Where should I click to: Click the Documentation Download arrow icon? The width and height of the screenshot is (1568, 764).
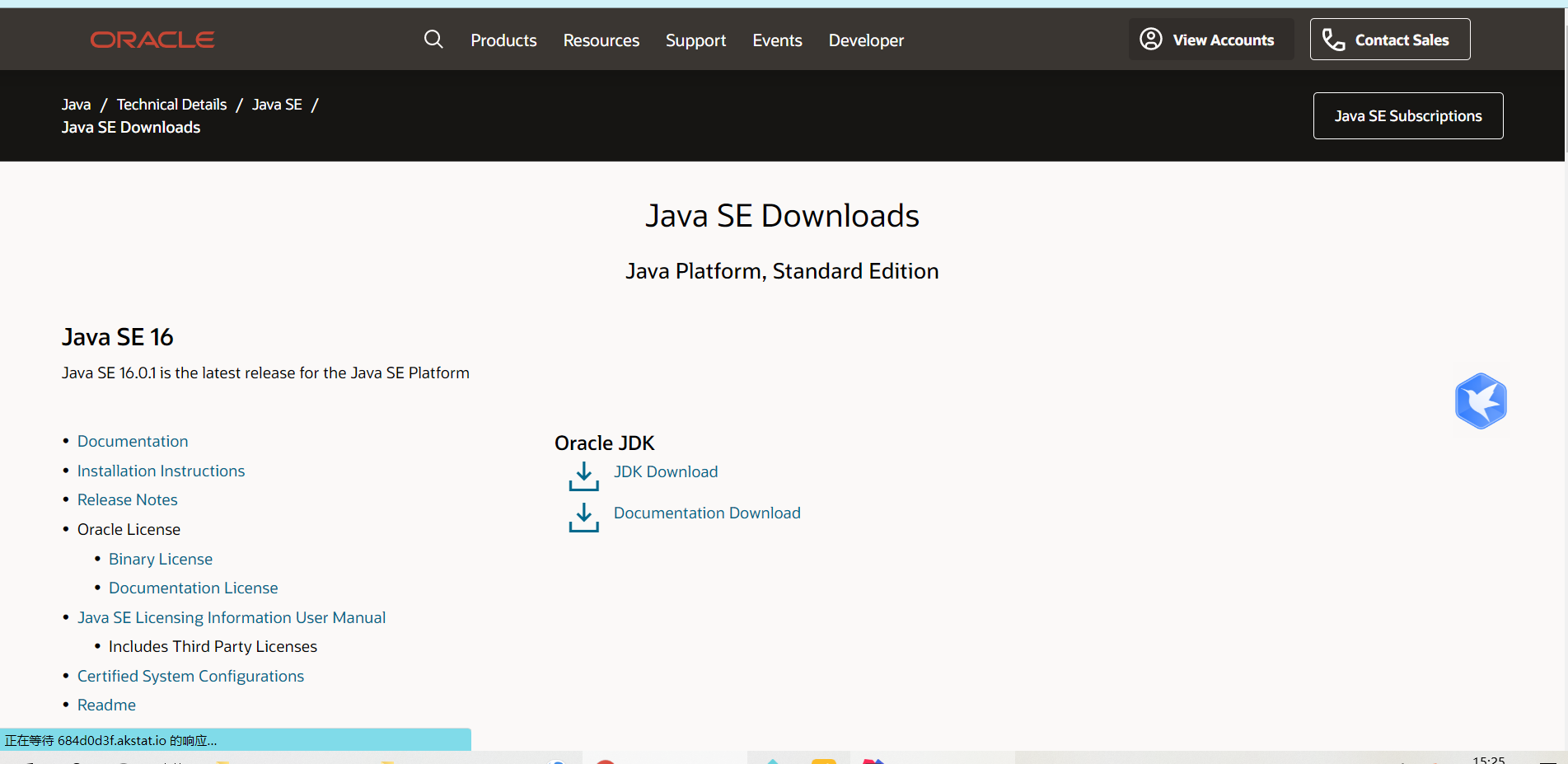click(x=583, y=517)
